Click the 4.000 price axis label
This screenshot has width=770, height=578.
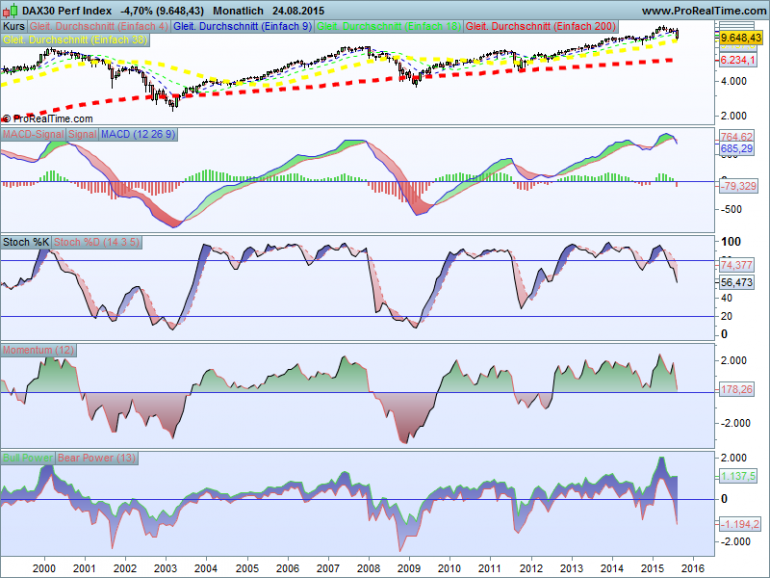tap(734, 82)
